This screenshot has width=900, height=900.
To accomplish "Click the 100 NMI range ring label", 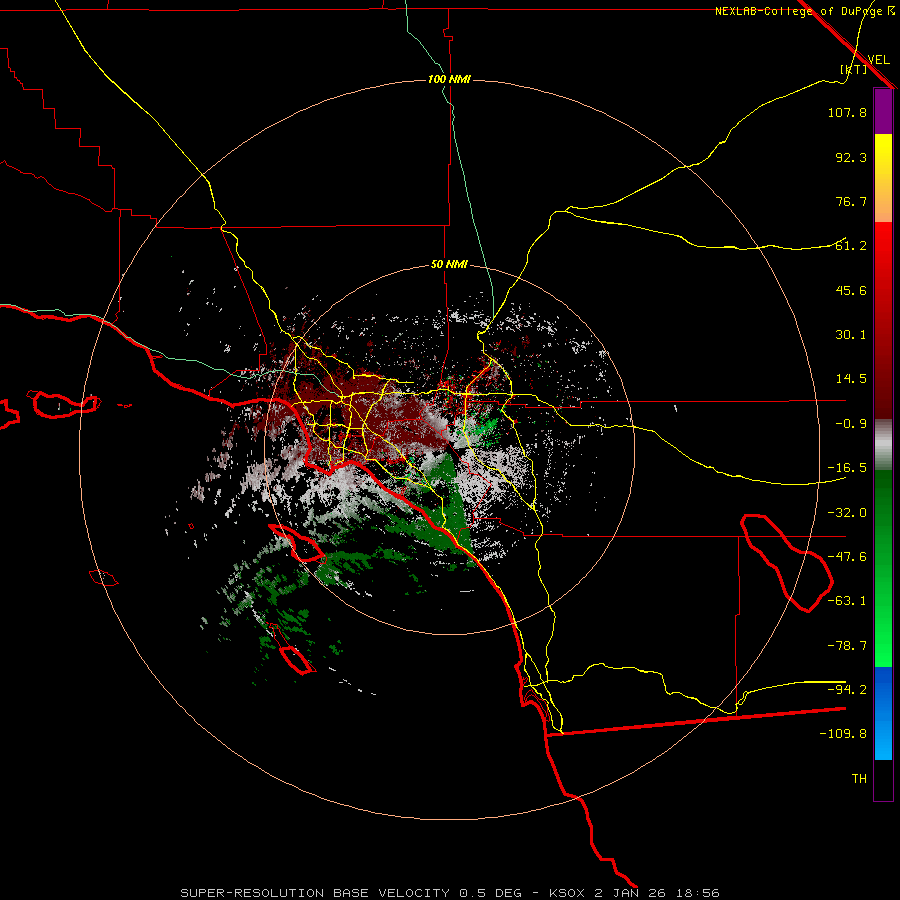I will [x=449, y=79].
